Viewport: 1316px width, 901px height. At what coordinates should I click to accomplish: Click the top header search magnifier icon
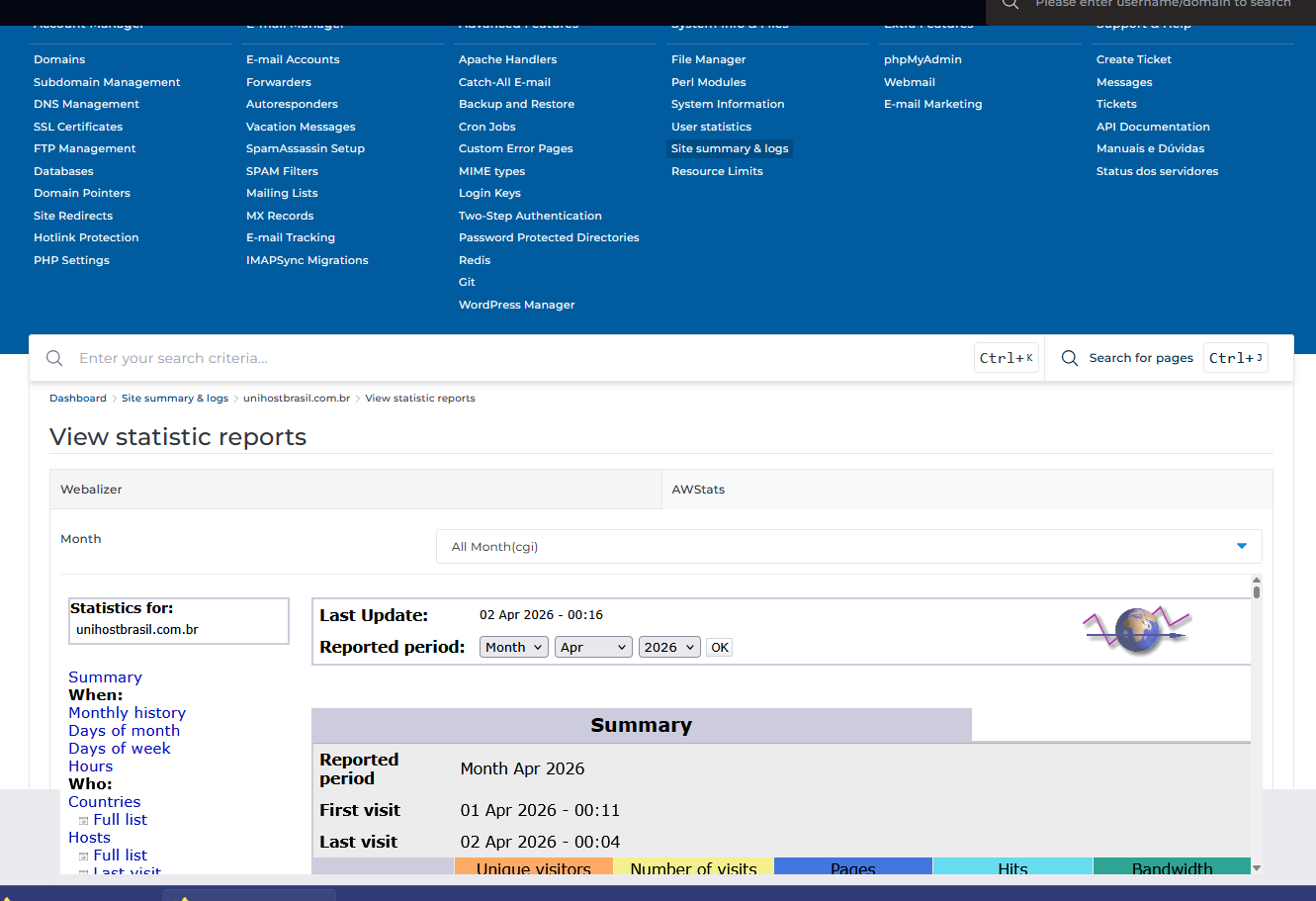(x=1009, y=5)
